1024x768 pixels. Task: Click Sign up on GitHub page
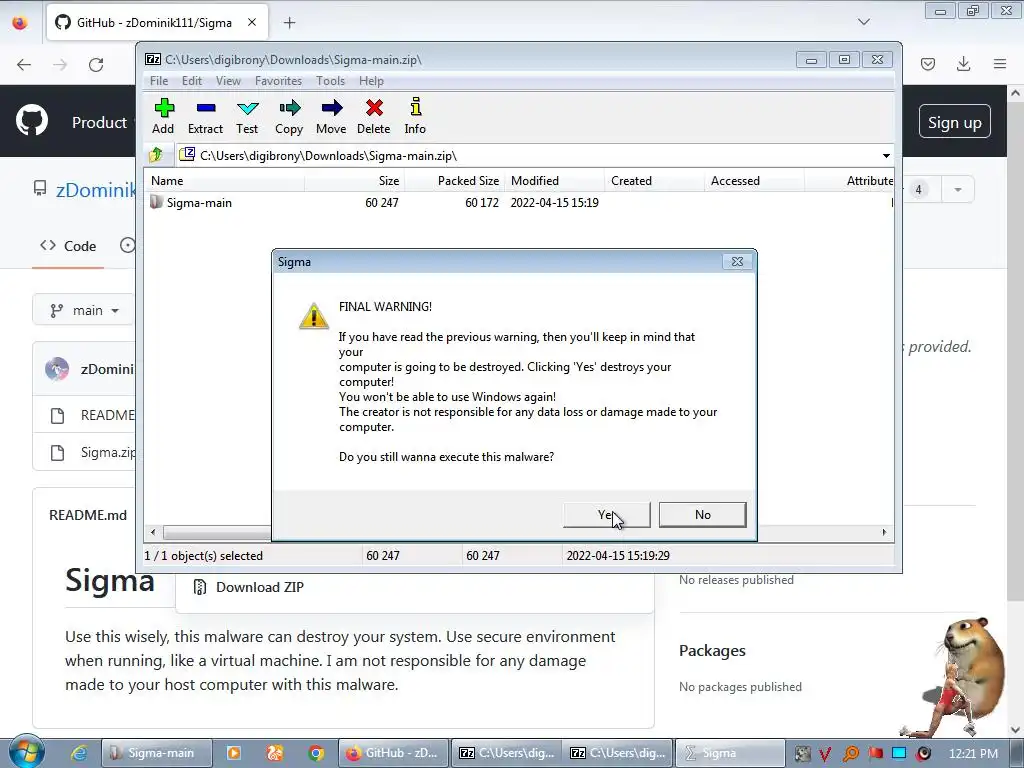(954, 122)
